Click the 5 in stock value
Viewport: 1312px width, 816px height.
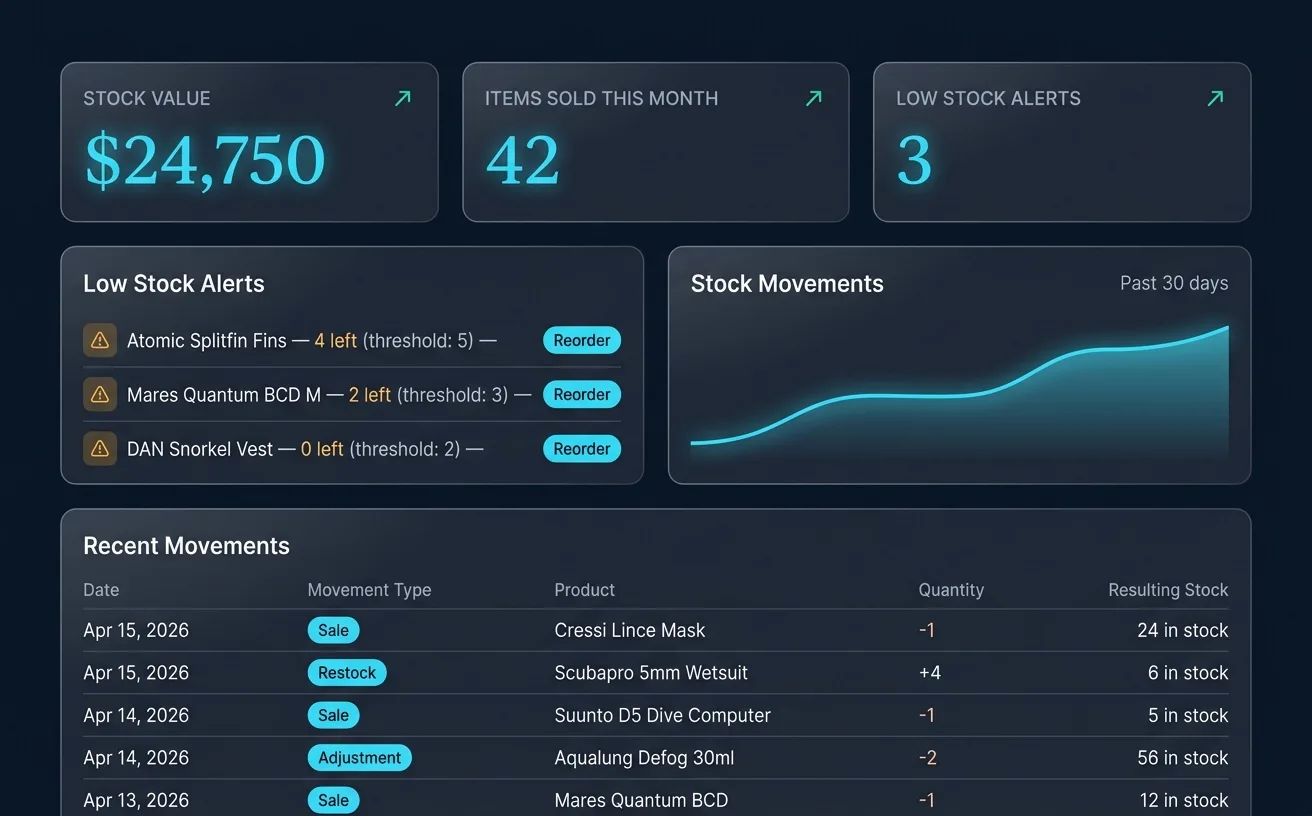(x=1188, y=715)
